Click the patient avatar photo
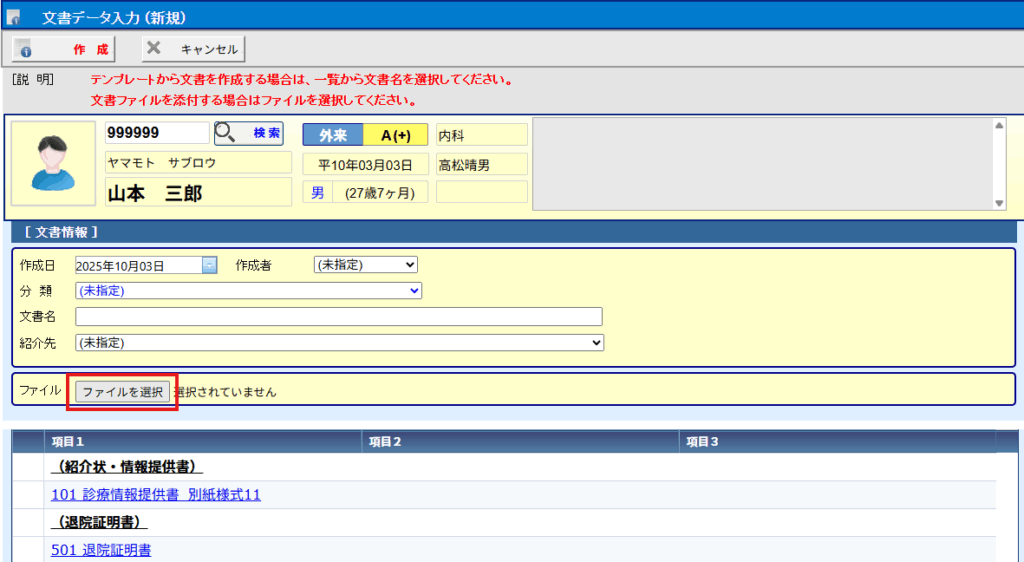The height and width of the screenshot is (562, 1024). pos(53,164)
